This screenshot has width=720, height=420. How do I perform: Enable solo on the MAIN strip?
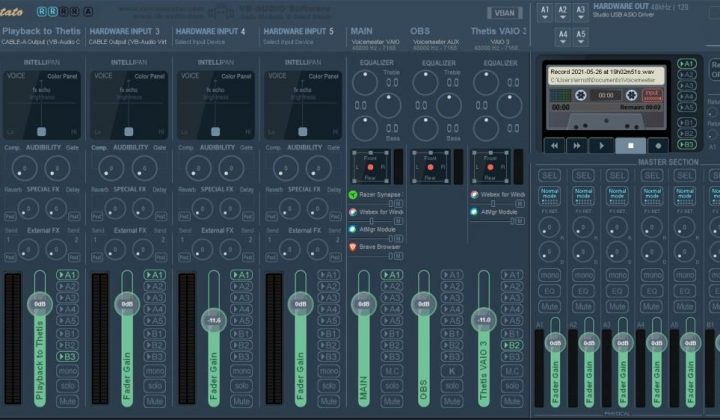393,384
